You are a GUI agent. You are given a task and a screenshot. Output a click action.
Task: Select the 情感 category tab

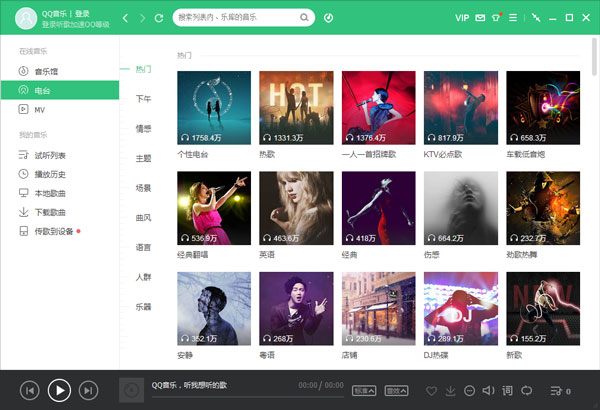[x=143, y=129]
